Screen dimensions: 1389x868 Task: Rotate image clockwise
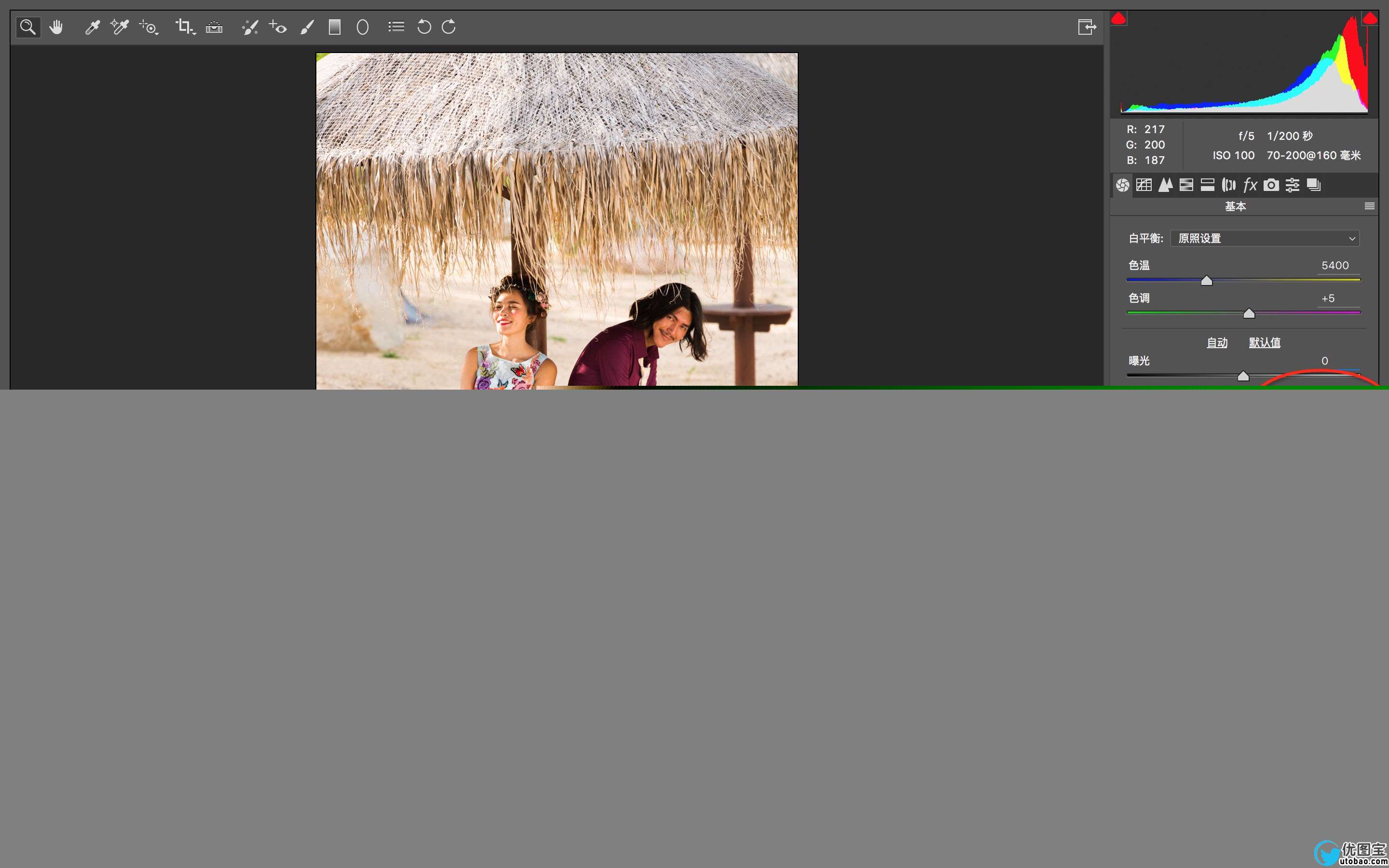tap(449, 27)
